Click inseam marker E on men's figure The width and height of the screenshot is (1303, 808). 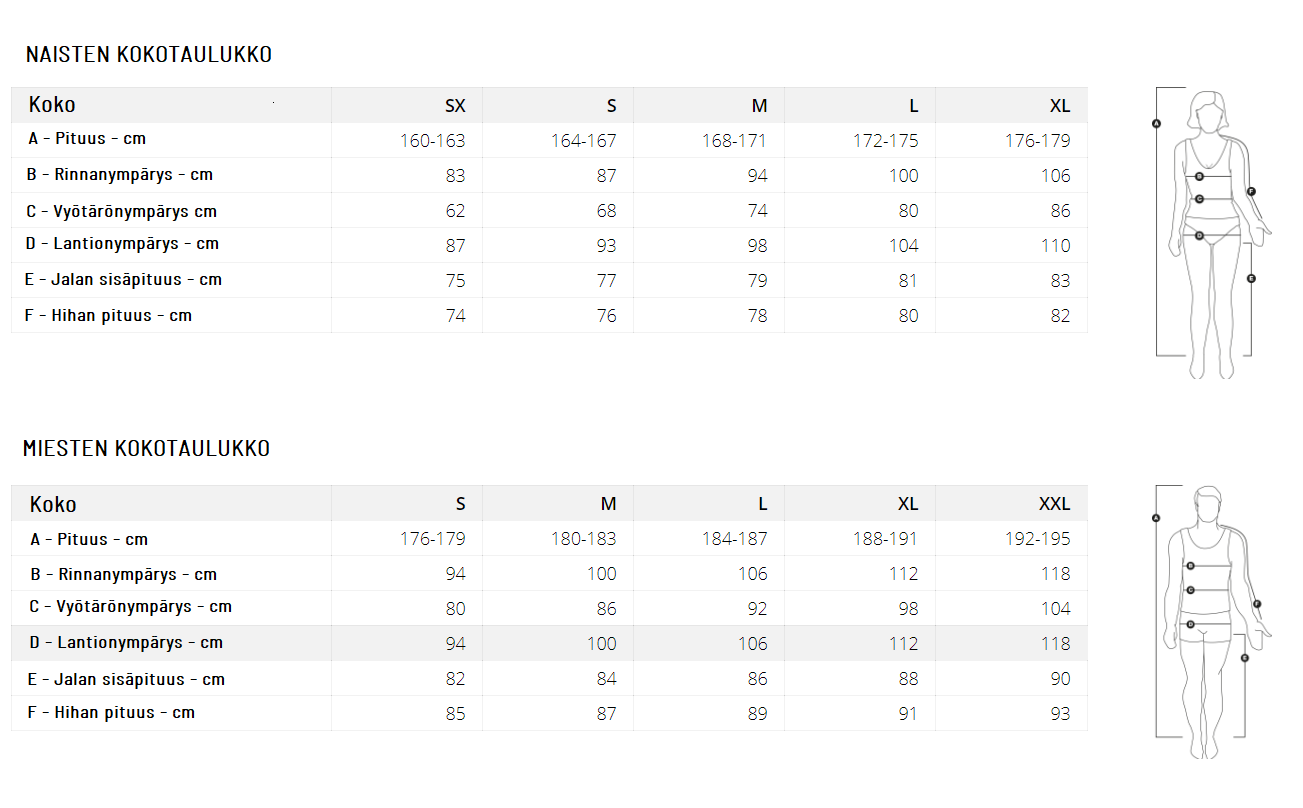coord(1244,658)
